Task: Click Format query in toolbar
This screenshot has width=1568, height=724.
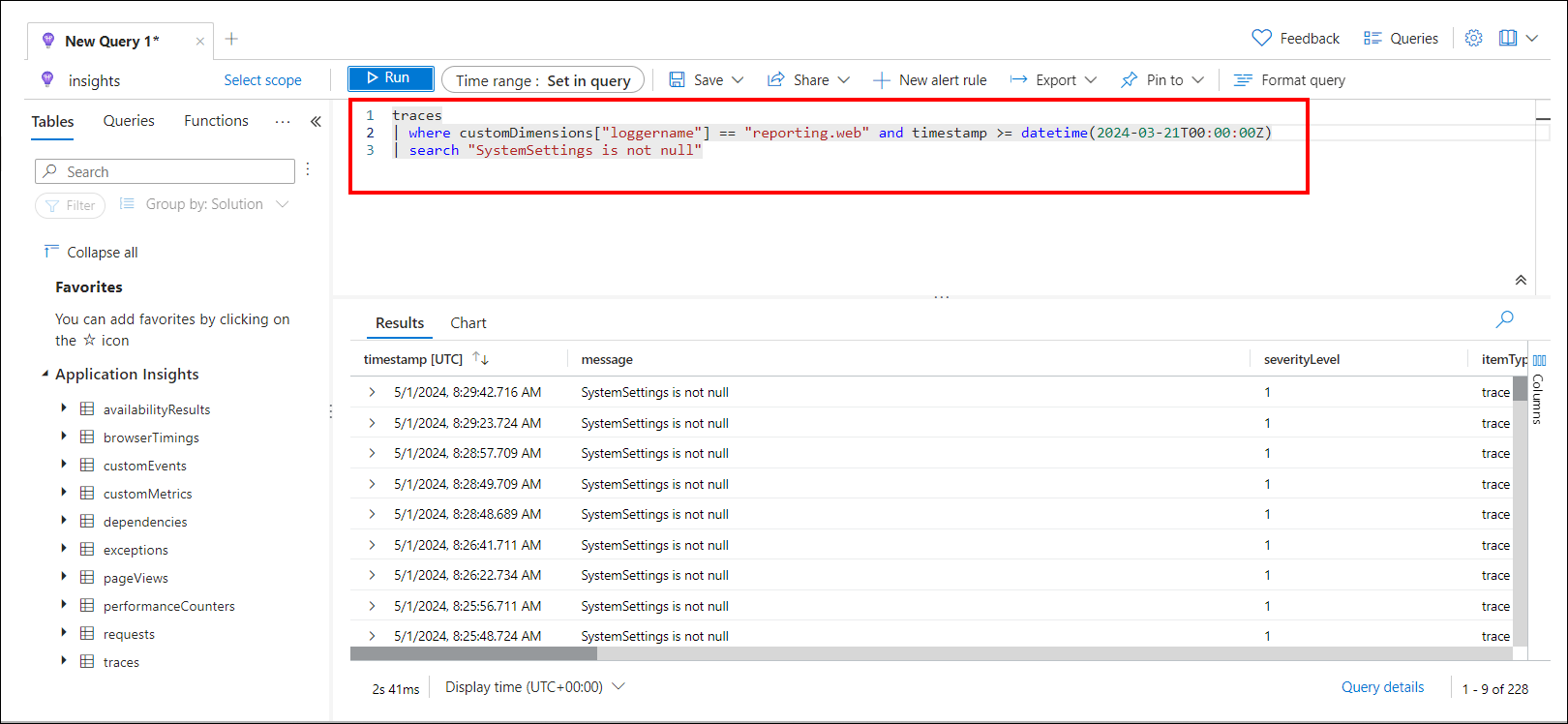Action: tap(1289, 80)
